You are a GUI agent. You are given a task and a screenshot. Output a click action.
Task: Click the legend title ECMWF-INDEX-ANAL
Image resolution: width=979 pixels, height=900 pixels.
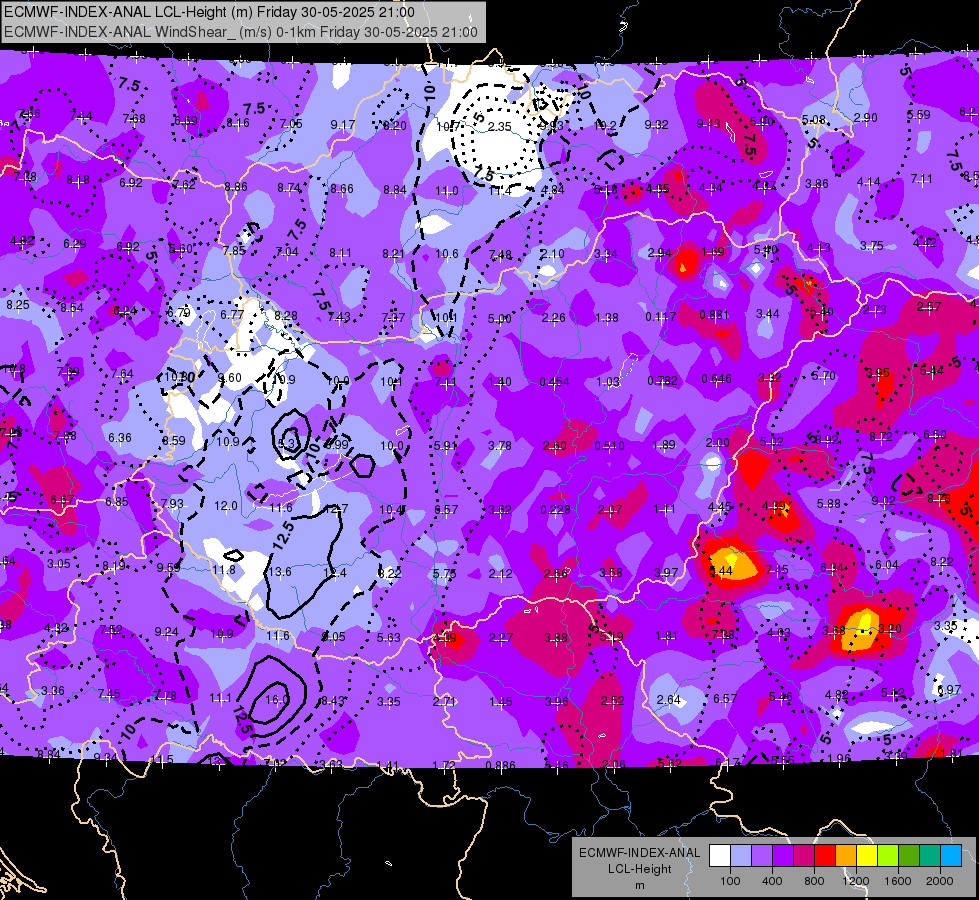[x=639, y=853]
